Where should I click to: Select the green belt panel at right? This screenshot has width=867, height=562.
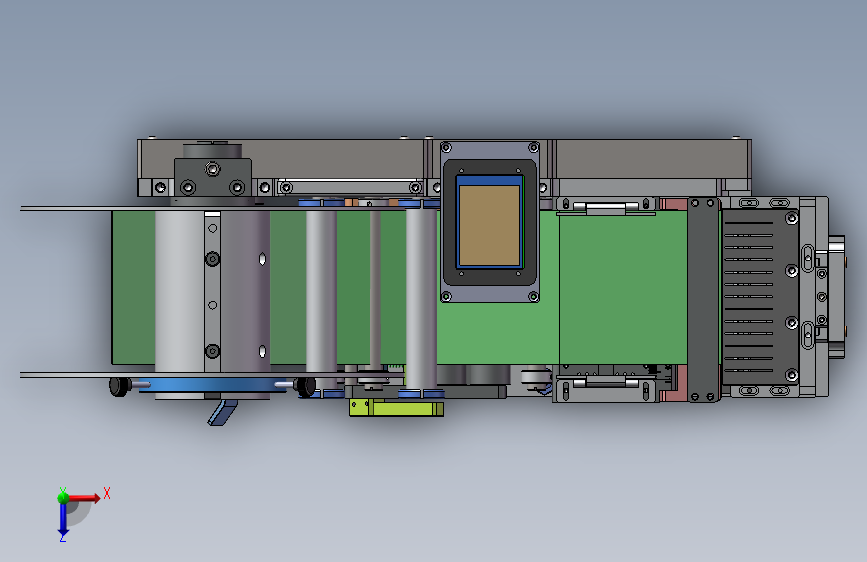click(x=623, y=290)
